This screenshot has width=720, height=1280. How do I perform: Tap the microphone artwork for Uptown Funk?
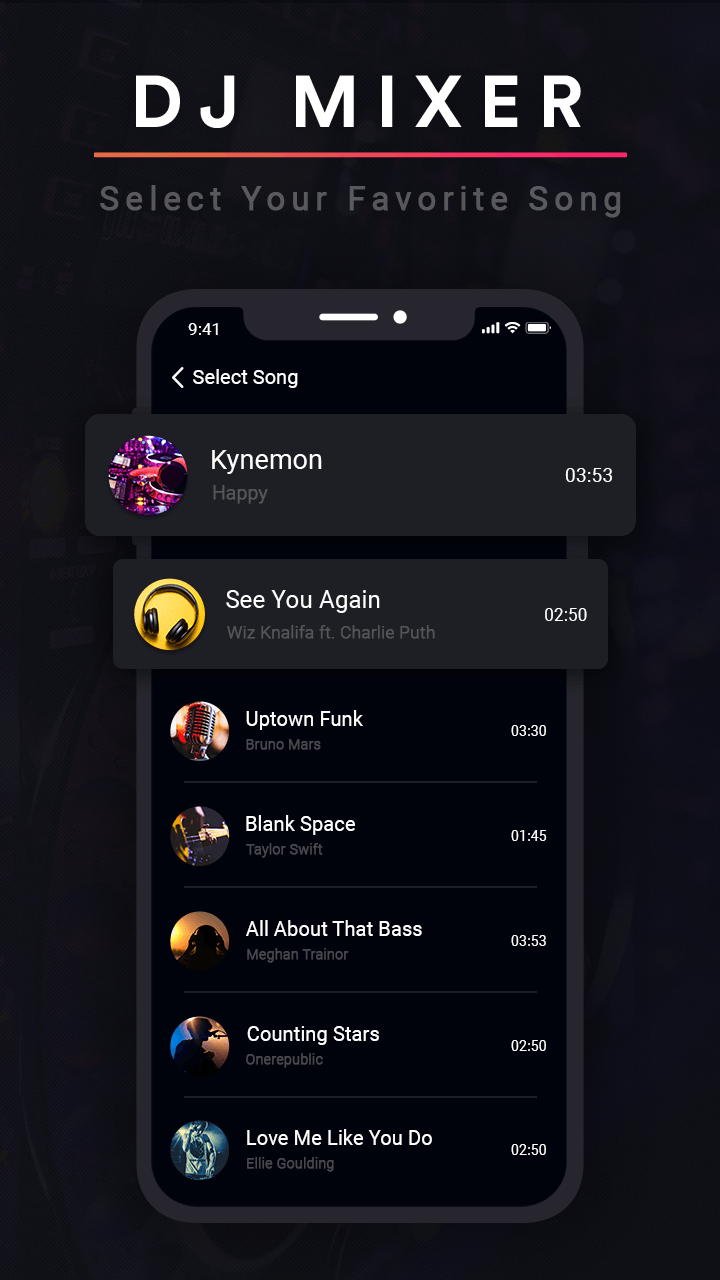coord(200,731)
